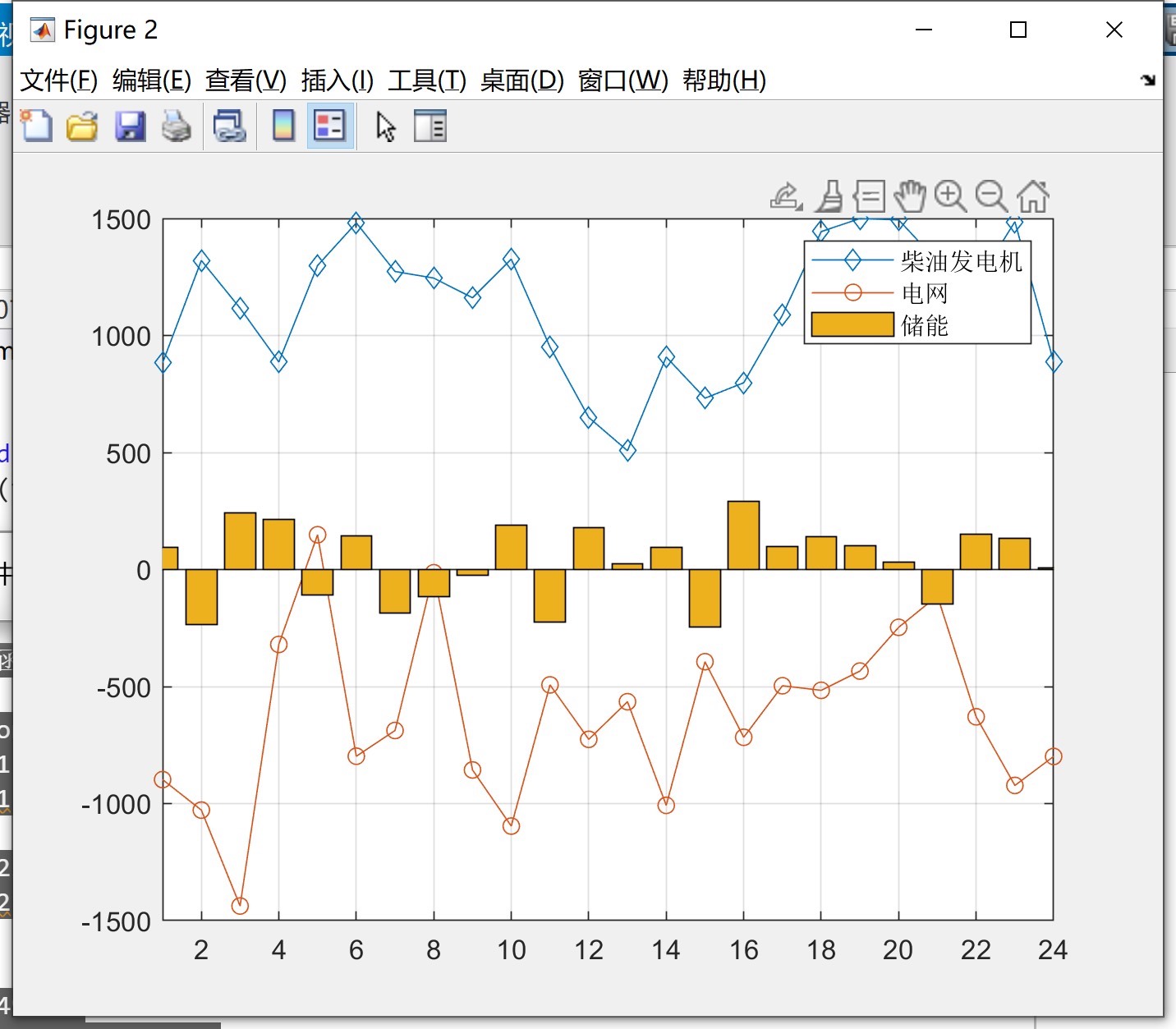Viewport: 1176px width, 1029px height.
Task: Open the 查看(V) menu
Action: pos(246,80)
